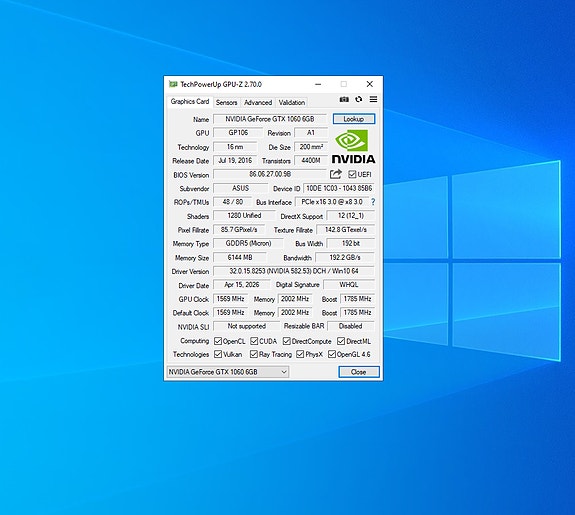Toggle the Vulkan checkbox
The width and height of the screenshot is (575, 515).
click(x=218, y=354)
